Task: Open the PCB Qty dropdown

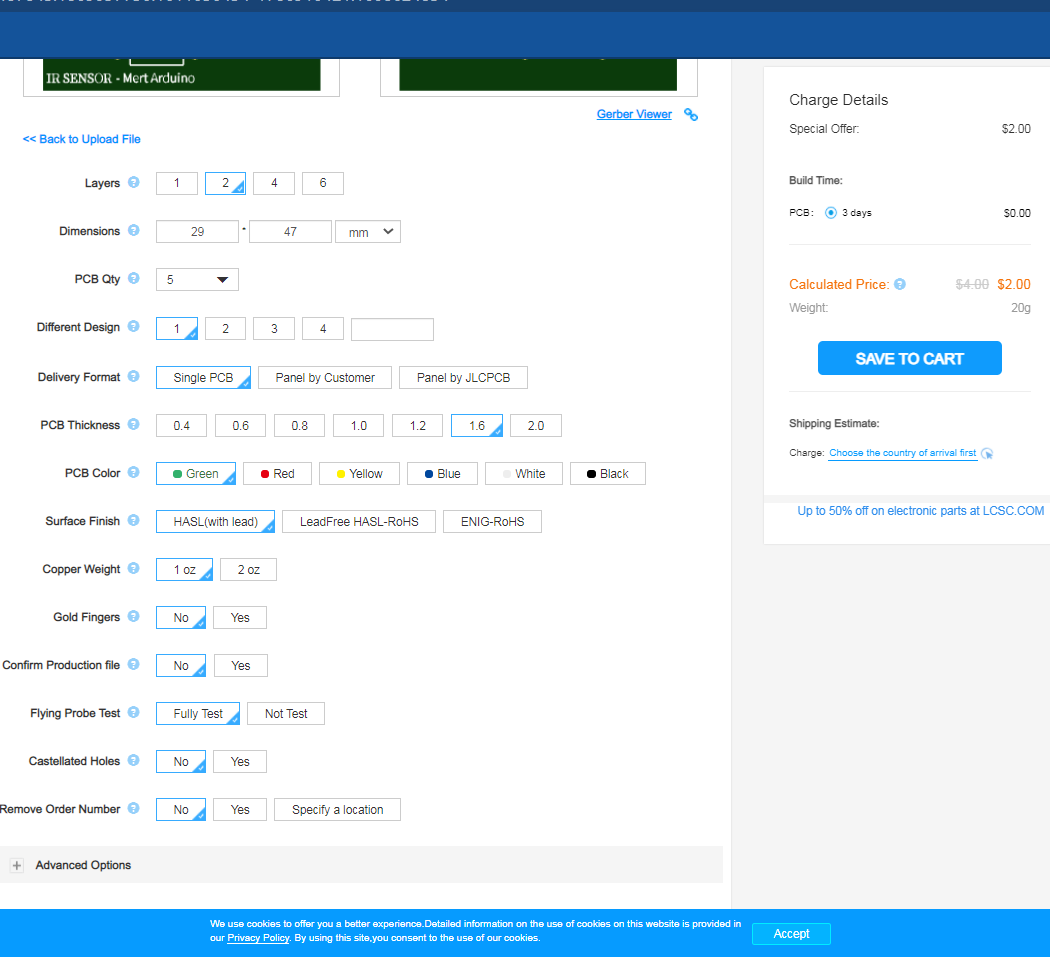Action: (x=197, y=280)
